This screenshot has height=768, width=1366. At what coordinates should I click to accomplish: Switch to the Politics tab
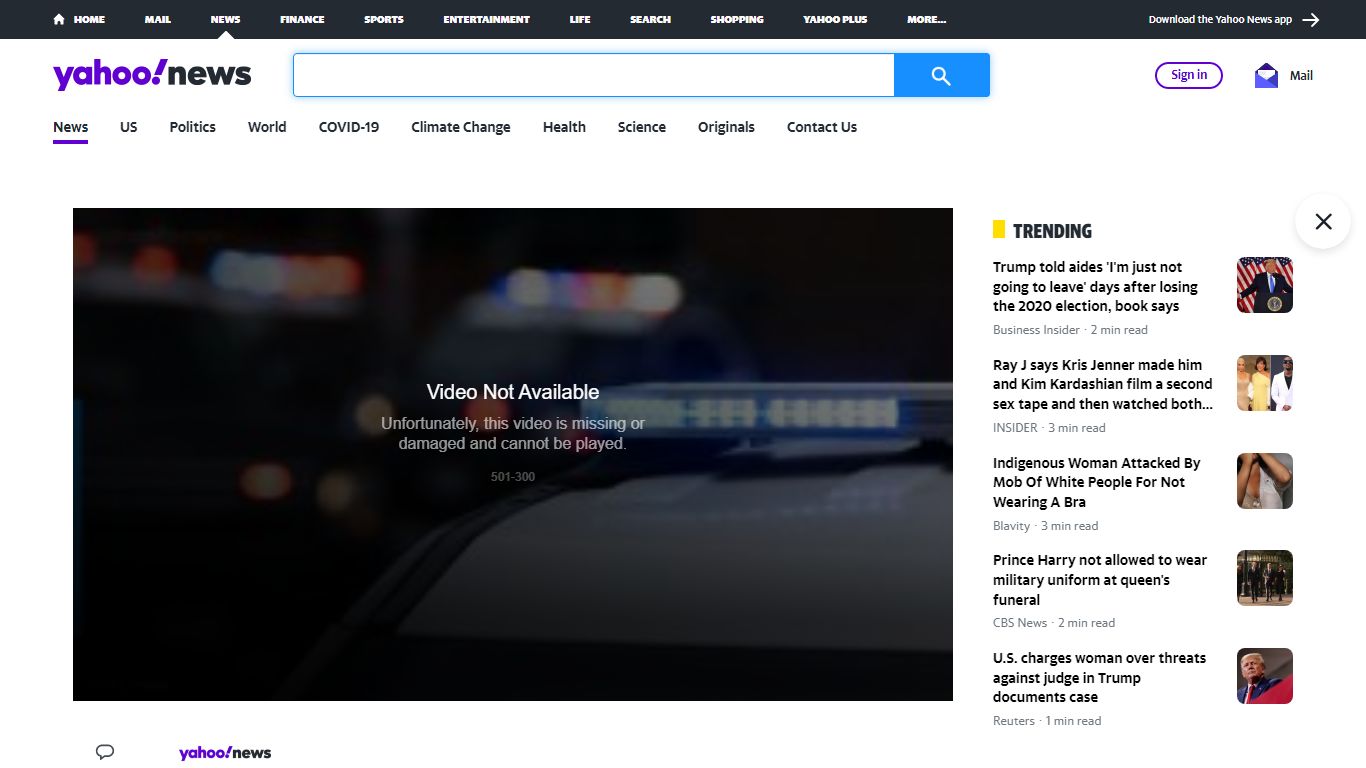[193, 127]
